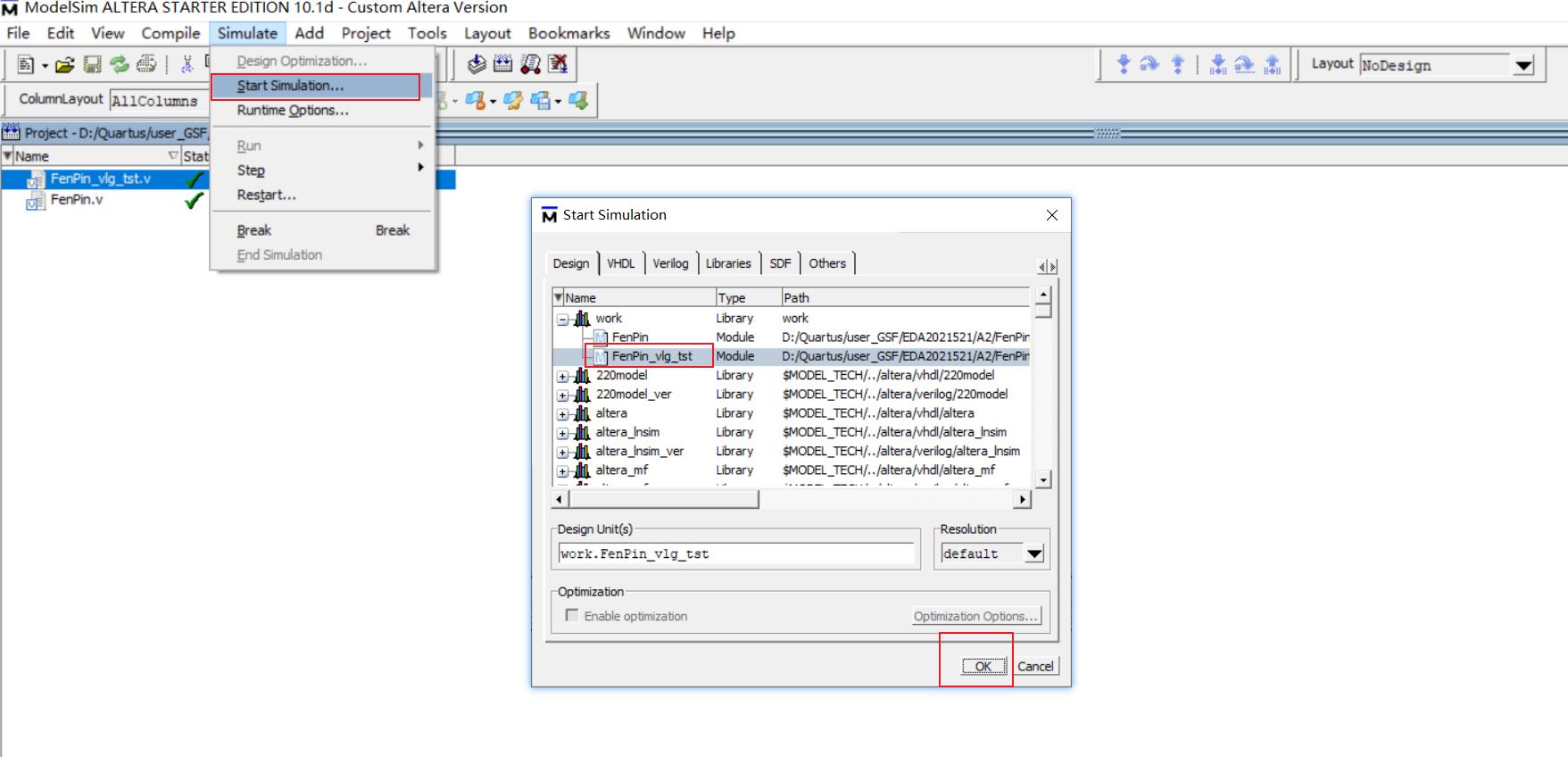The height and width of the screenshot is (757, 1568).
Task: Switch to the Others tab
Action: tap(827, 263)
